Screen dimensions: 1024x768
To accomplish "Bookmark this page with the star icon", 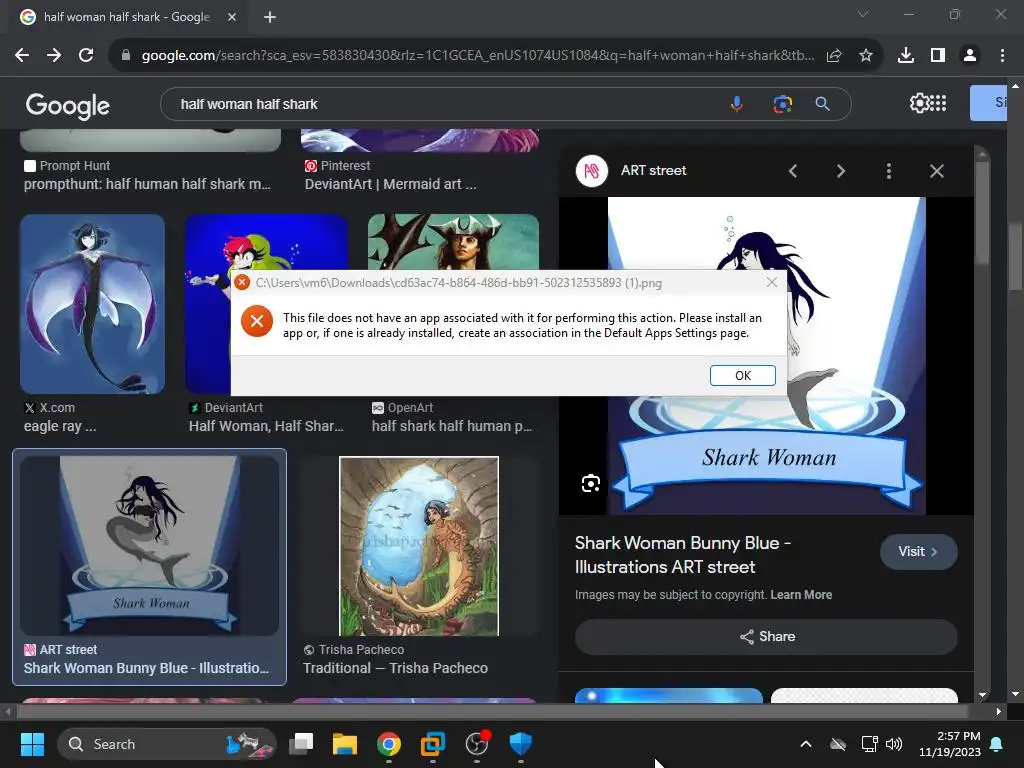I will pyautogui.click(x=866, y=56).
